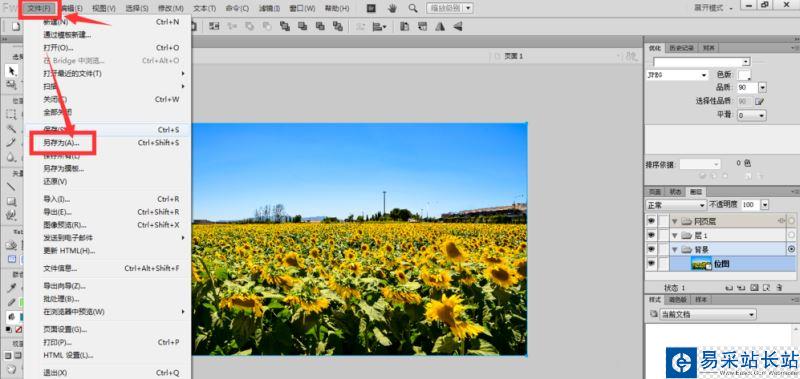Open the Align options toolbar button
Image resolution: width=800 pixels, height=379 pixels.
tap(379, 27)
